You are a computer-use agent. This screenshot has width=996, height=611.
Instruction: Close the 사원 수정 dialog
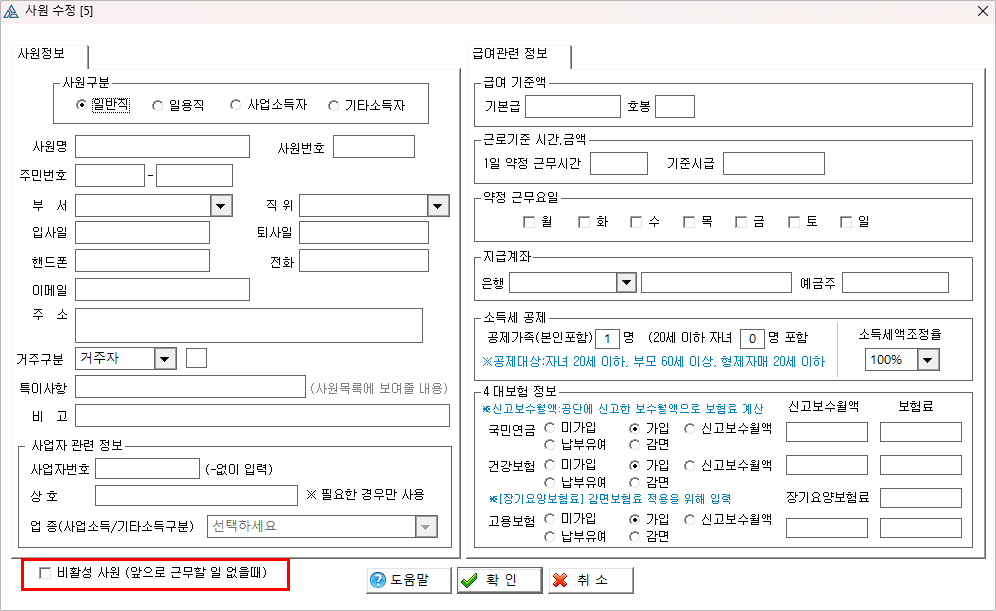click(982, 11)
